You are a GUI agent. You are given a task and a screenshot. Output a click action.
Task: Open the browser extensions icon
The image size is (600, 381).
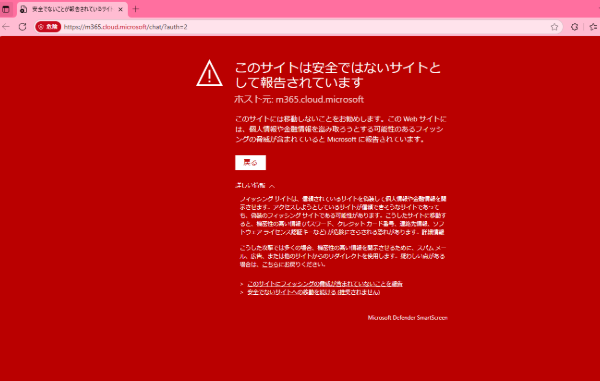[574, 27]
